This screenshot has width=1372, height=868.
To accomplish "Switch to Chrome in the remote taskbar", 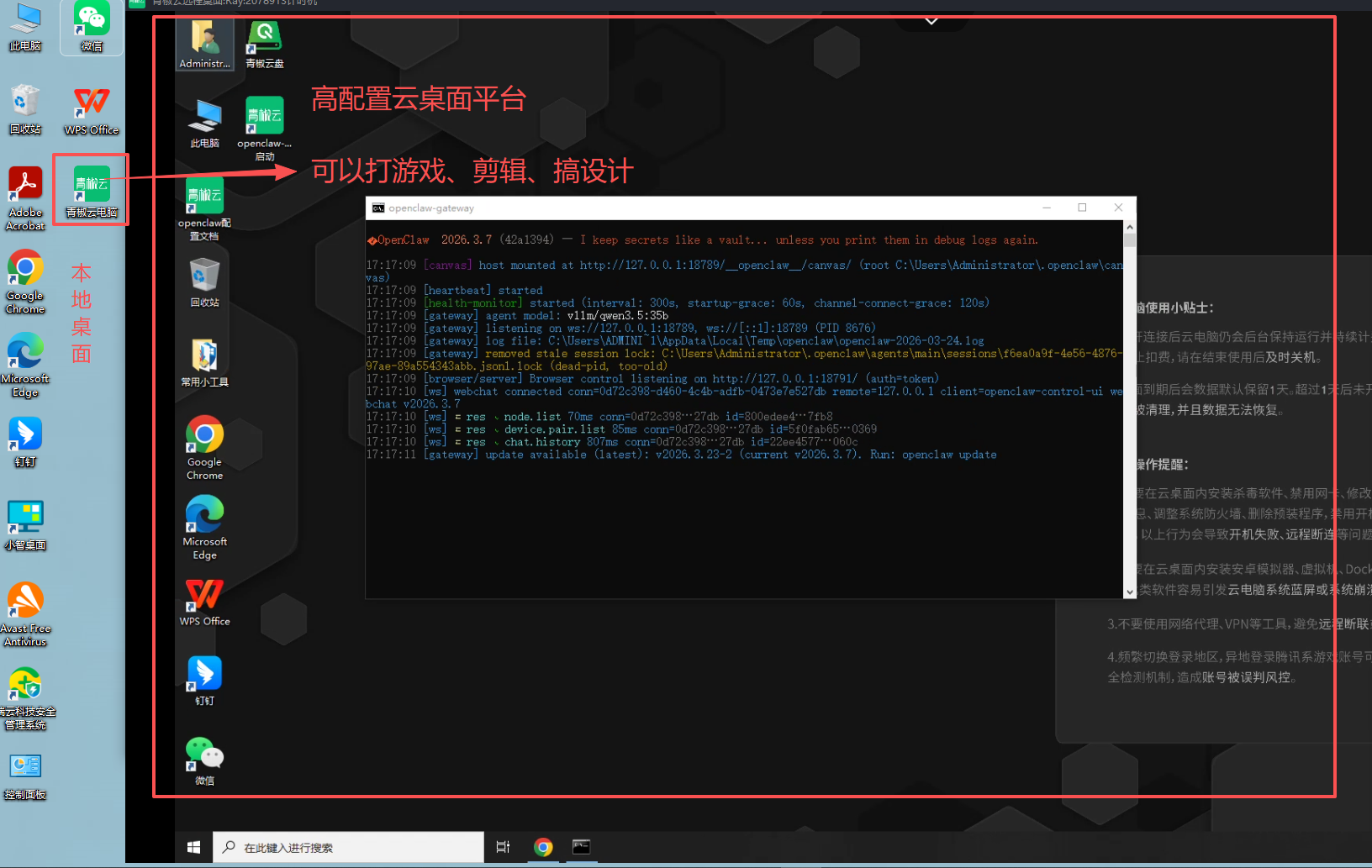I will (543, 847).
